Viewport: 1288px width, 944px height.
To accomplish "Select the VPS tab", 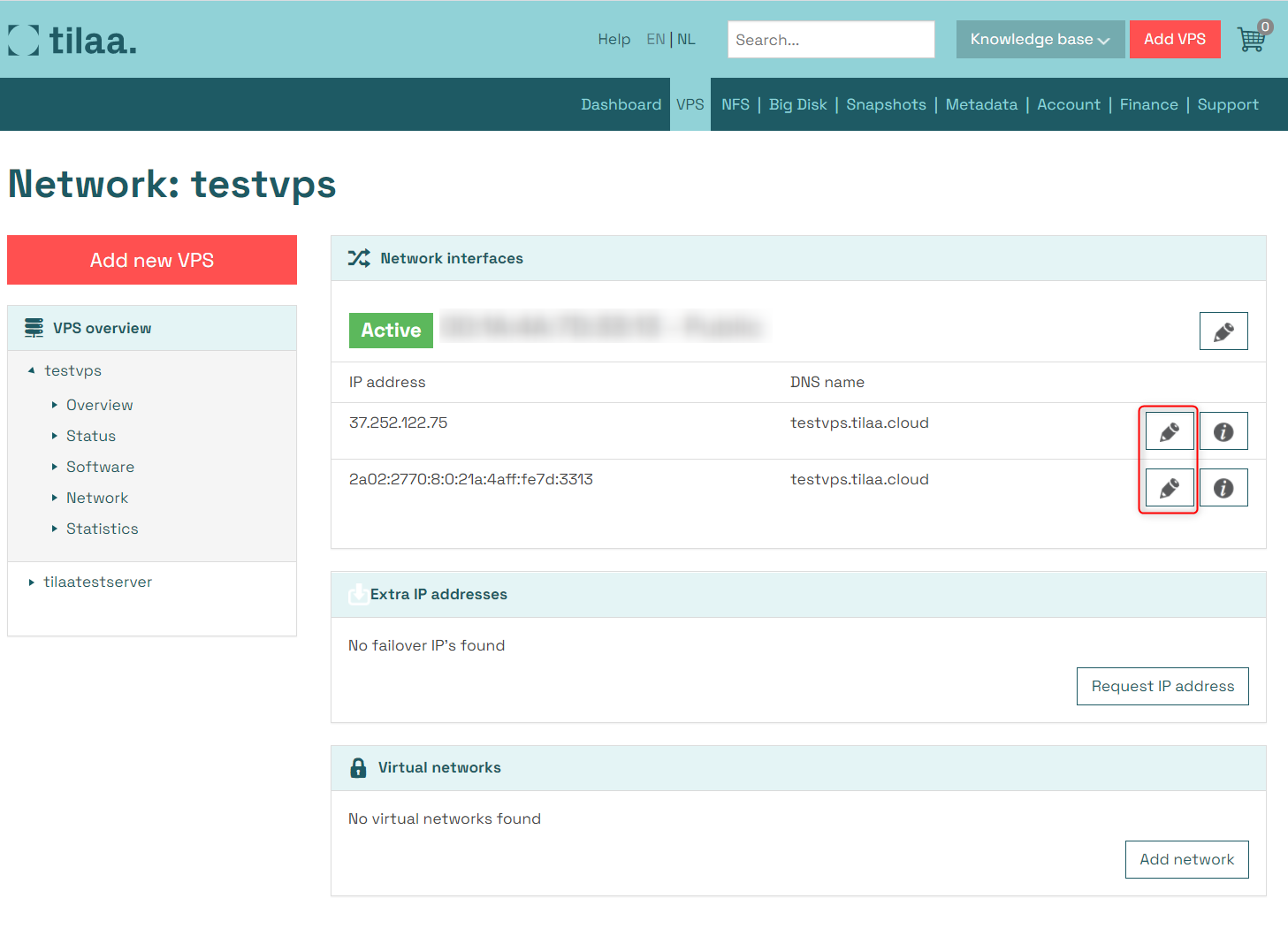I will (x=690, y=104).
